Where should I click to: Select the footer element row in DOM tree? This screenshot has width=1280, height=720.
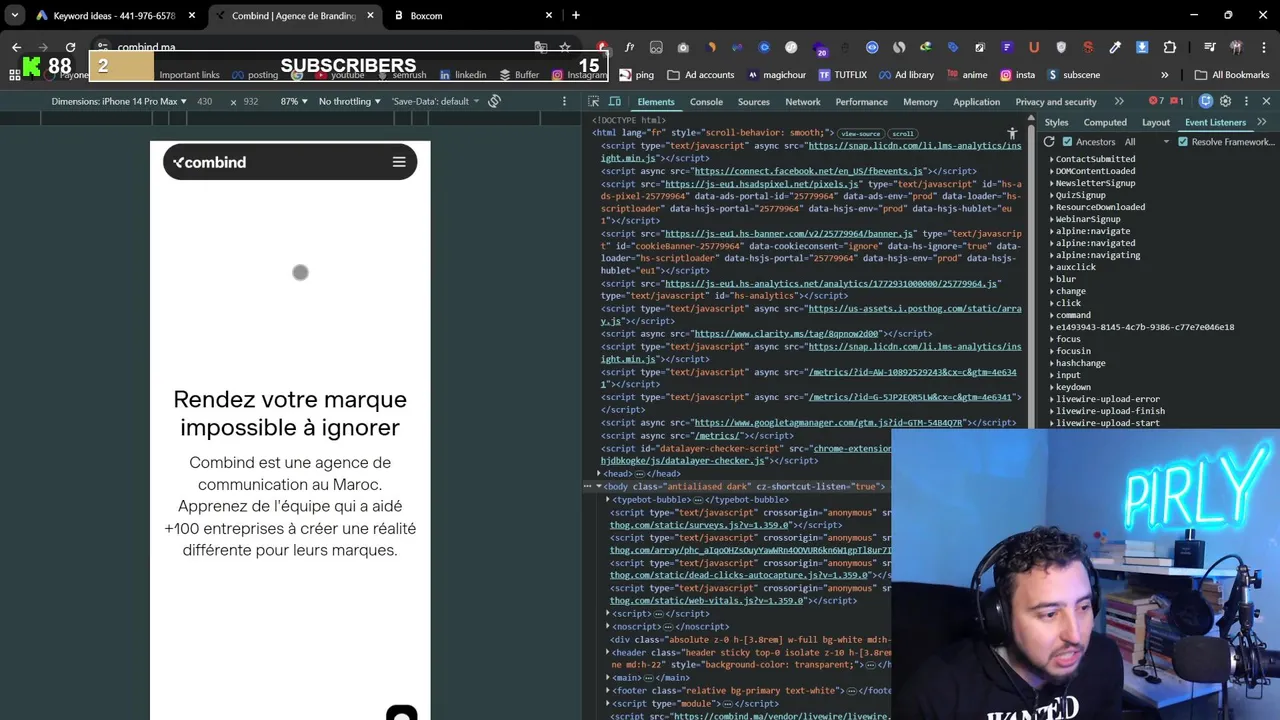coord(748,690)
